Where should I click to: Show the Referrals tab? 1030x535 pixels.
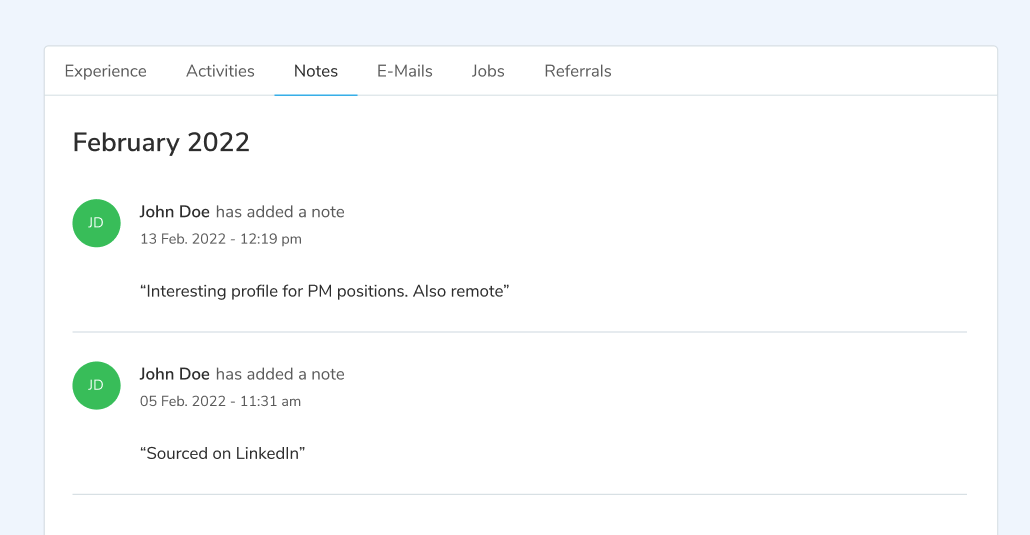[577, 71]
